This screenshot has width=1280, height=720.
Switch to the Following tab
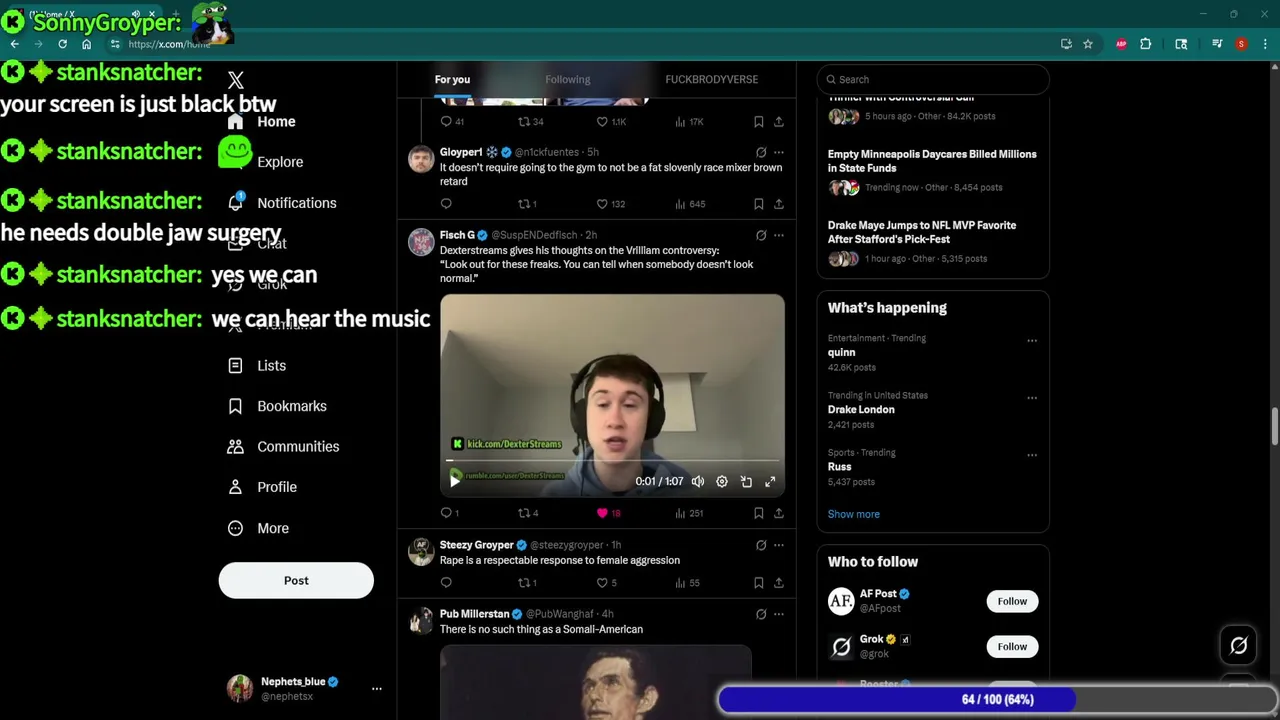coord(567,79)
